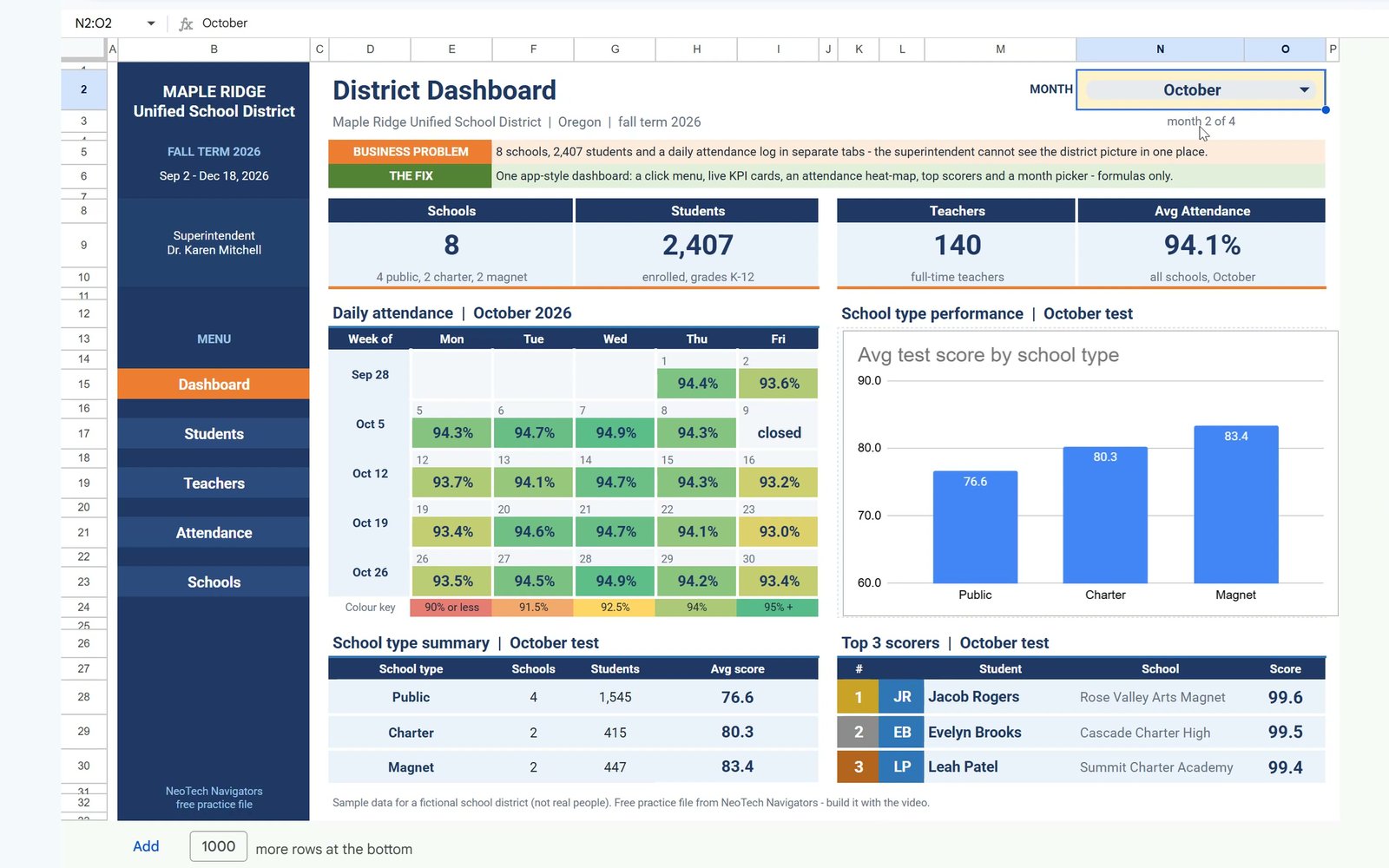Click the District Dashboard title
Viewport: 1389px width, 868px height.
[444, 90]
